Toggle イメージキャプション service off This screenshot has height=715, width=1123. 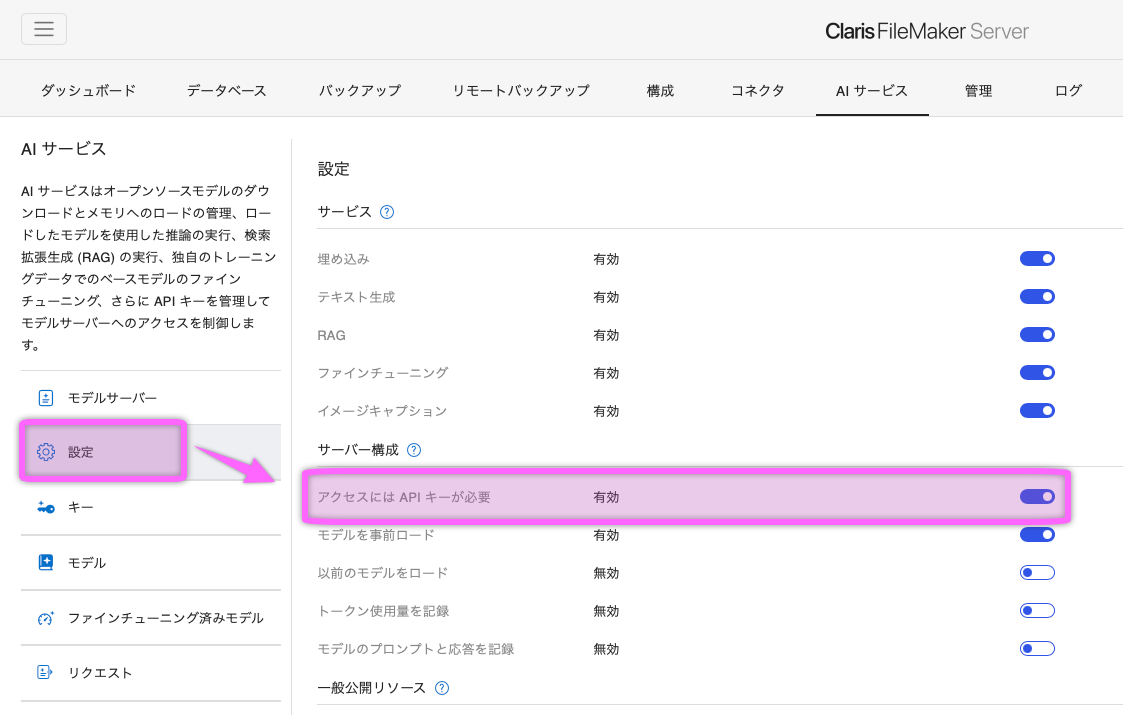click(1037, 411)
